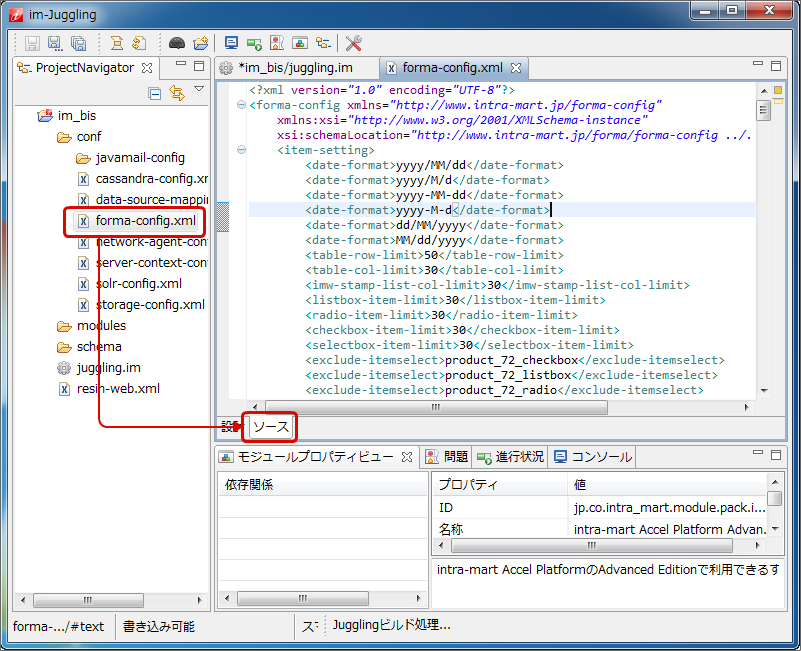
Task: Collapse all in ProjectNavigator toolbar
Action: point(154,94)
